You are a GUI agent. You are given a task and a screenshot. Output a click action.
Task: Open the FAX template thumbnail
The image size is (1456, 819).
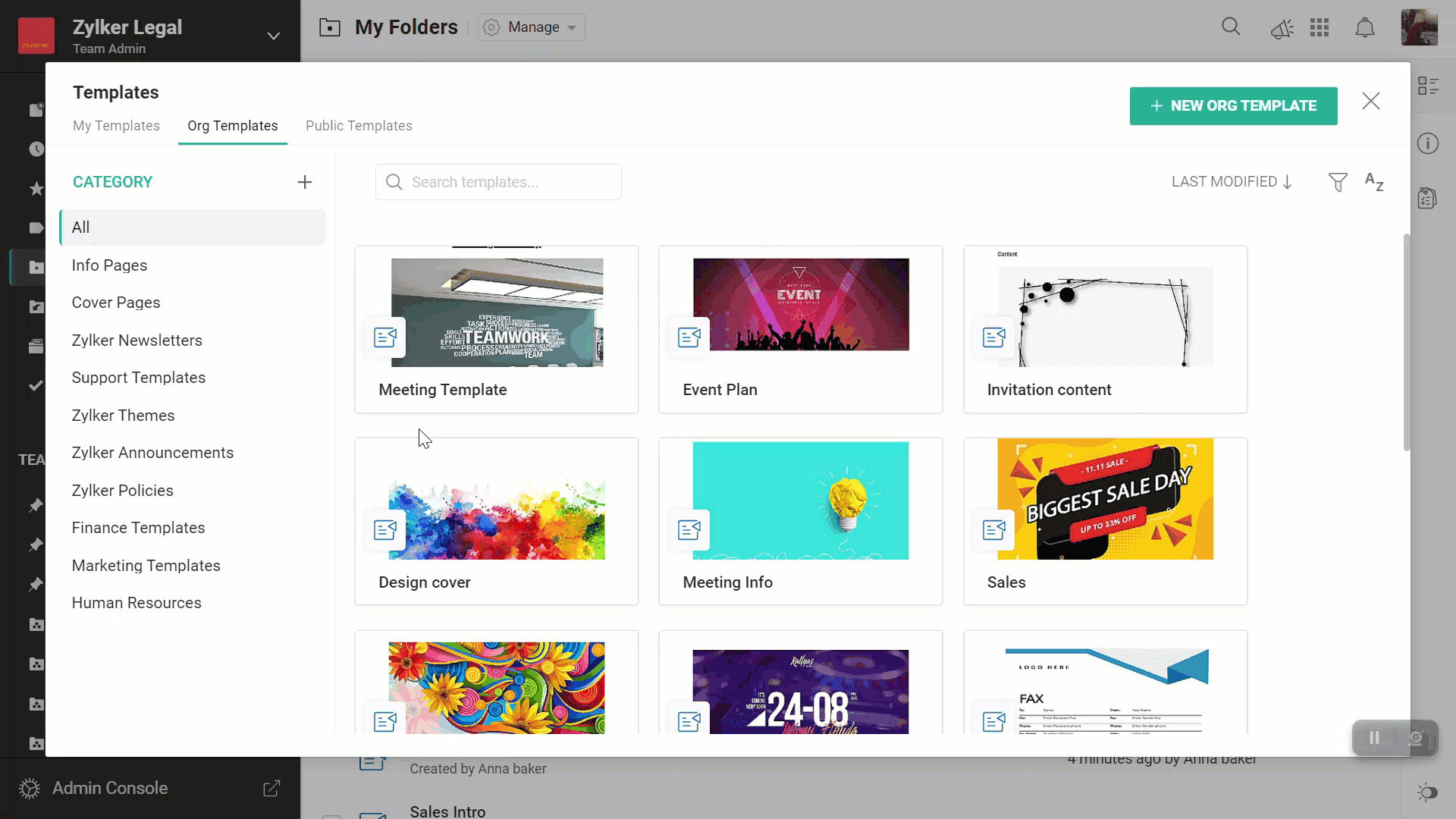(1105, 690)
